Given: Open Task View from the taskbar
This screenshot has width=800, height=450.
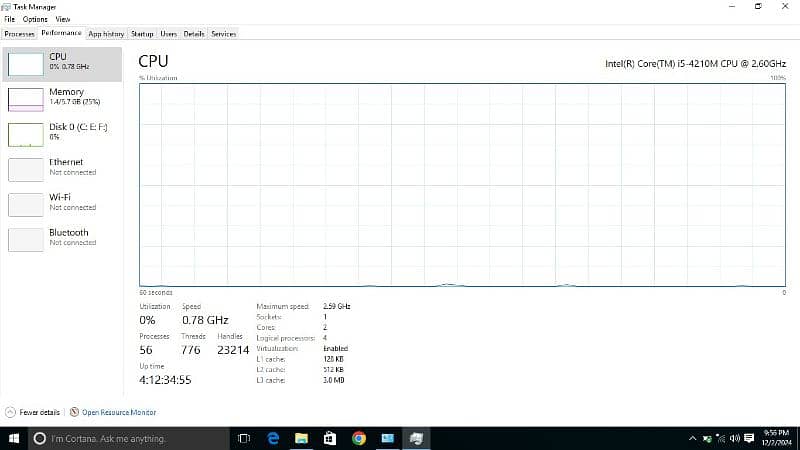Looking at the screenshot, I should pyautogui.click(x=244, y=438).
